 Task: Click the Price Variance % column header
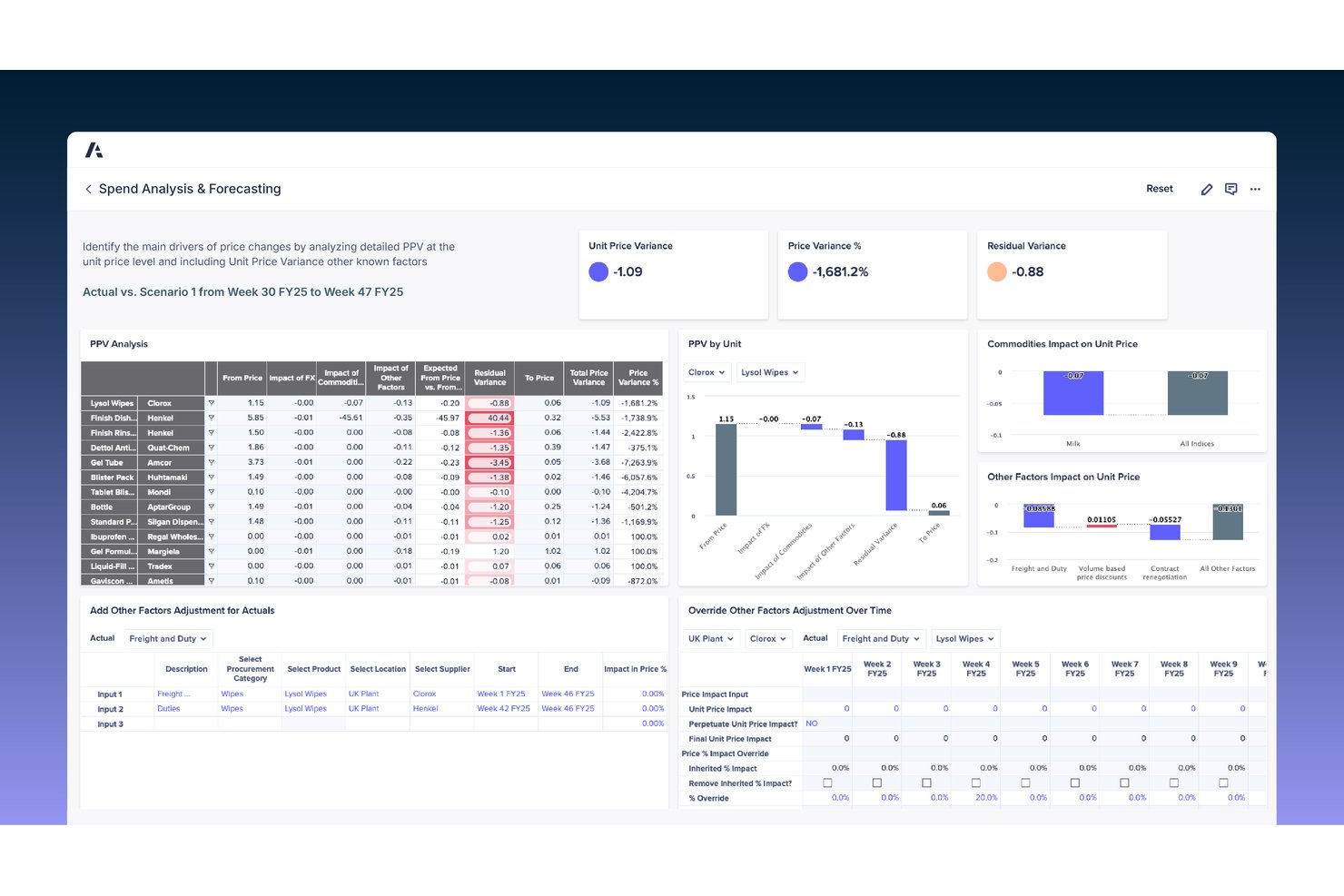pyautogui.click(x=638, y=378)
